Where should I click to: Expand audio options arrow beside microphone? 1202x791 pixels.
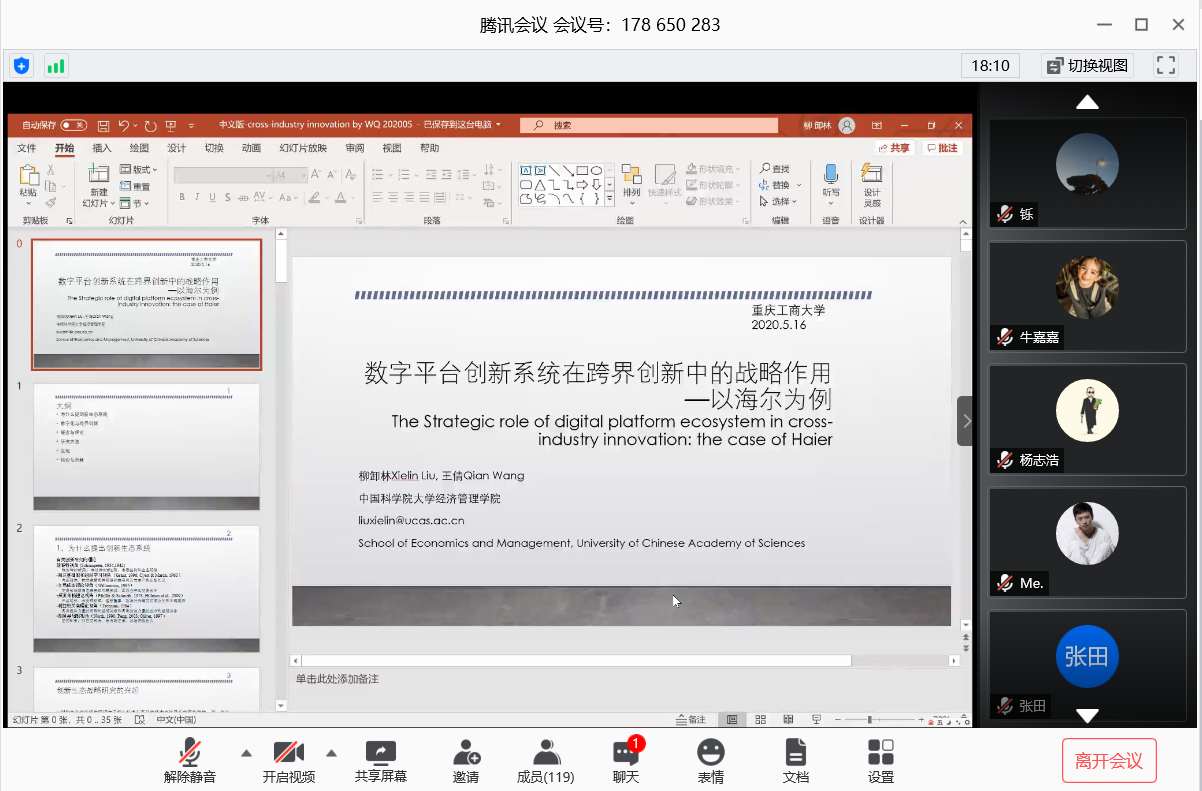point(246,753)
